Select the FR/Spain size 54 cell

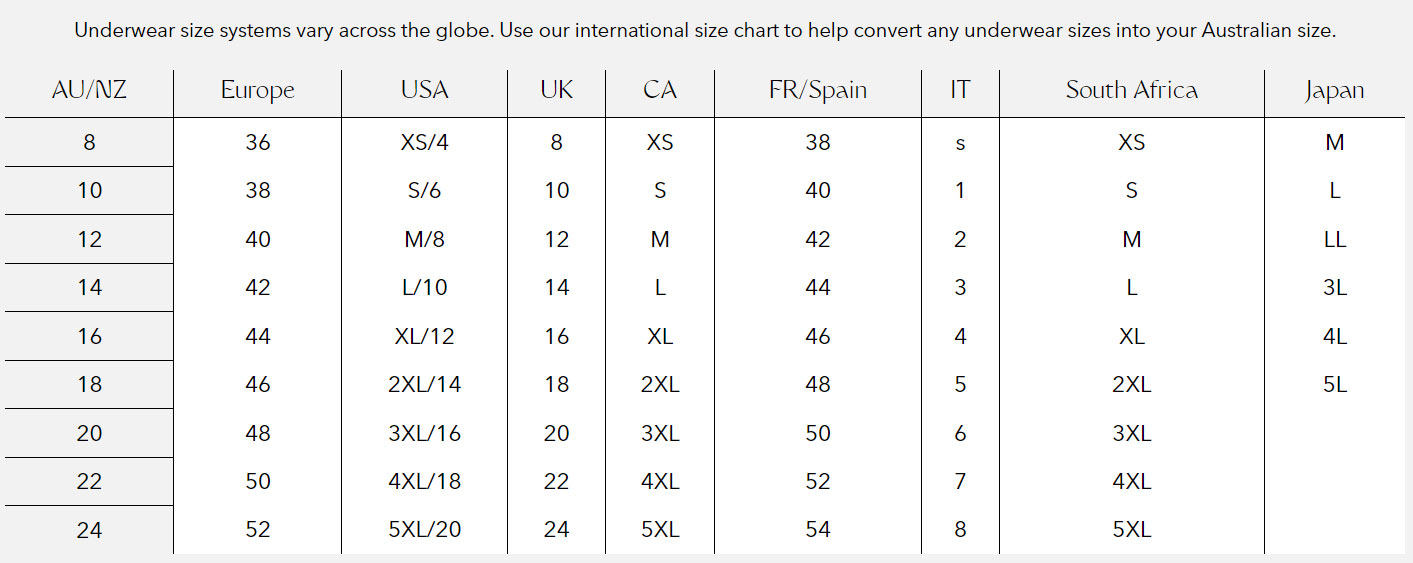[x=818, y=529]
